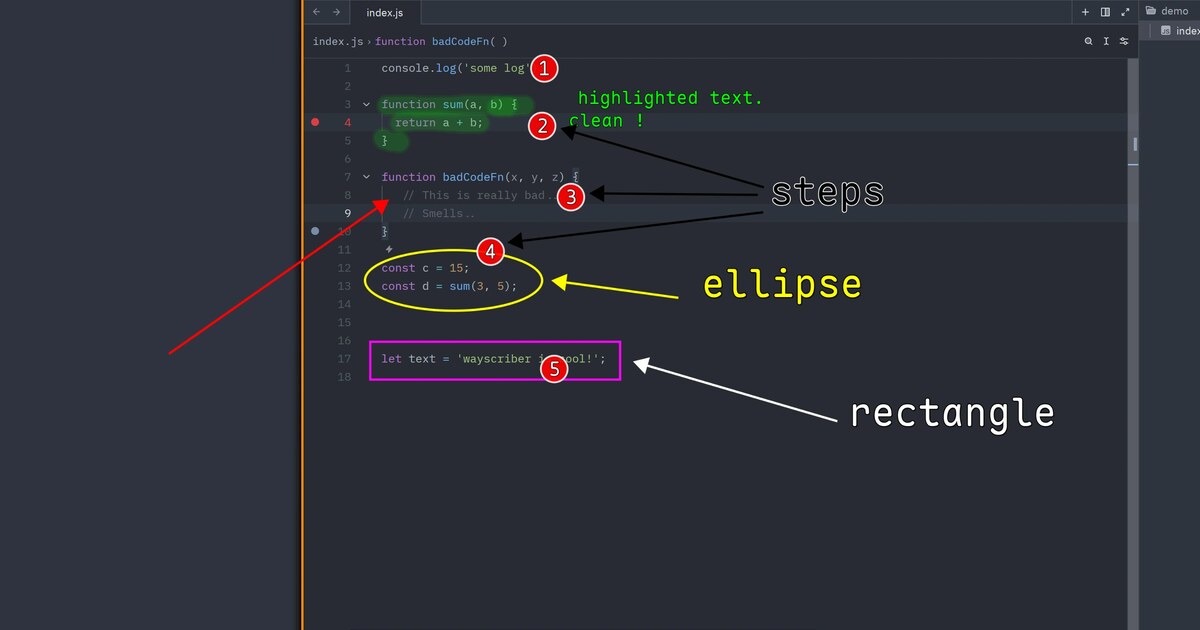Image resolution: width=1200 pixels, height=630 pixels.
Task: Click line number 17 in the gutter
Action: (x=345, y=358)
